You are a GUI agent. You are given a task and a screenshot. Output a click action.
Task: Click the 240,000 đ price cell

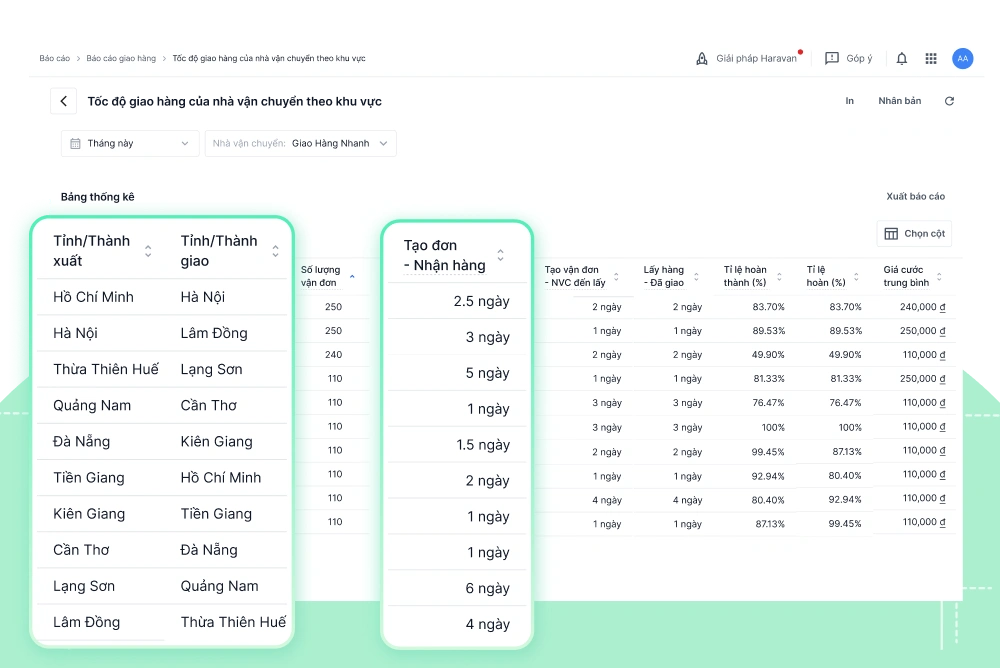click(x=922, y=307)
